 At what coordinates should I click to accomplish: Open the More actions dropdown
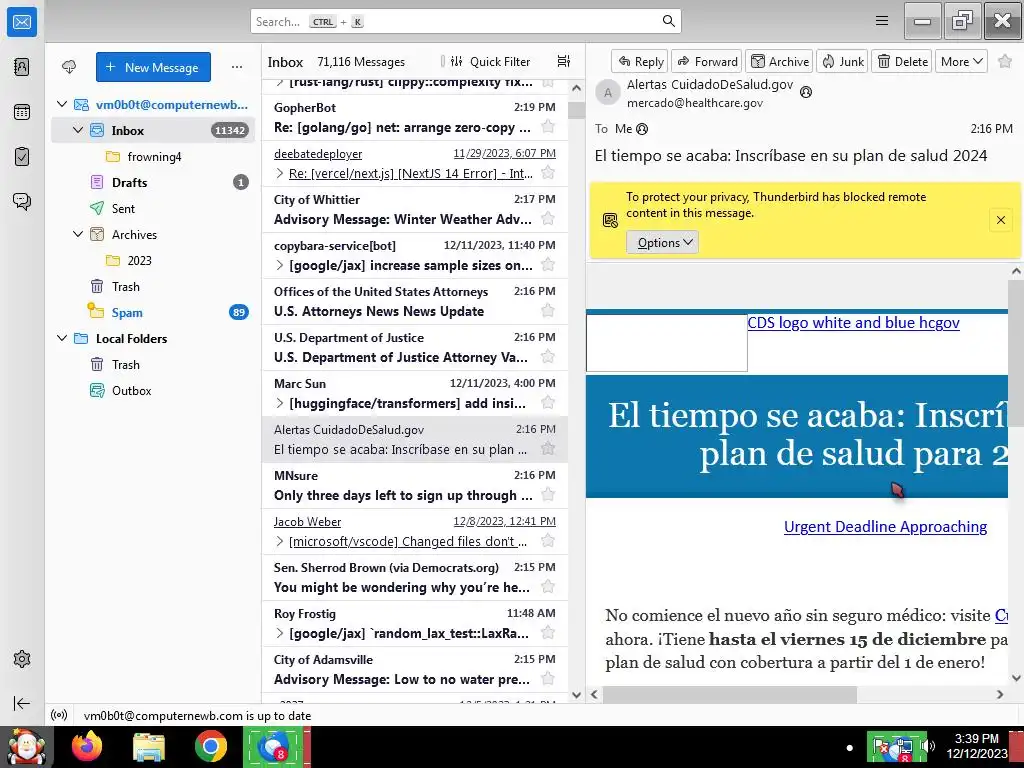[961, 61]
